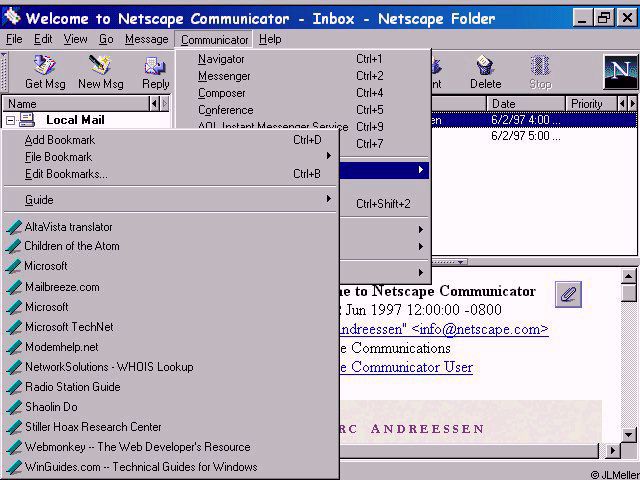Choose Conference from Communicator menu

[303, 110]
